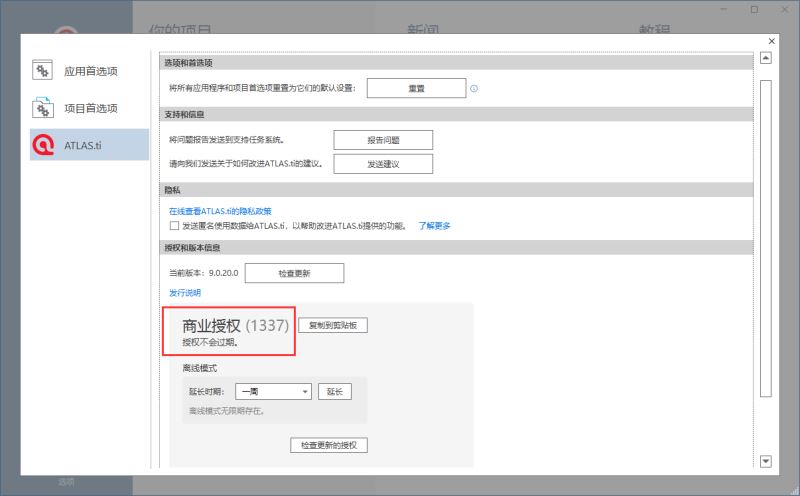The image size is (800, 496).
Task: Maximize the background main window
Action: [x=755, y=9]
